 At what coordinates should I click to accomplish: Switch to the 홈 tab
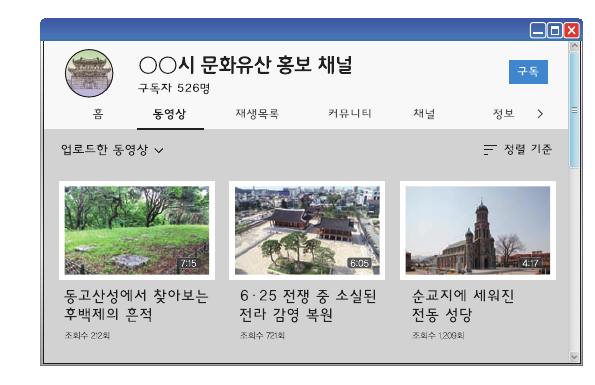click(x=98, y=113)
